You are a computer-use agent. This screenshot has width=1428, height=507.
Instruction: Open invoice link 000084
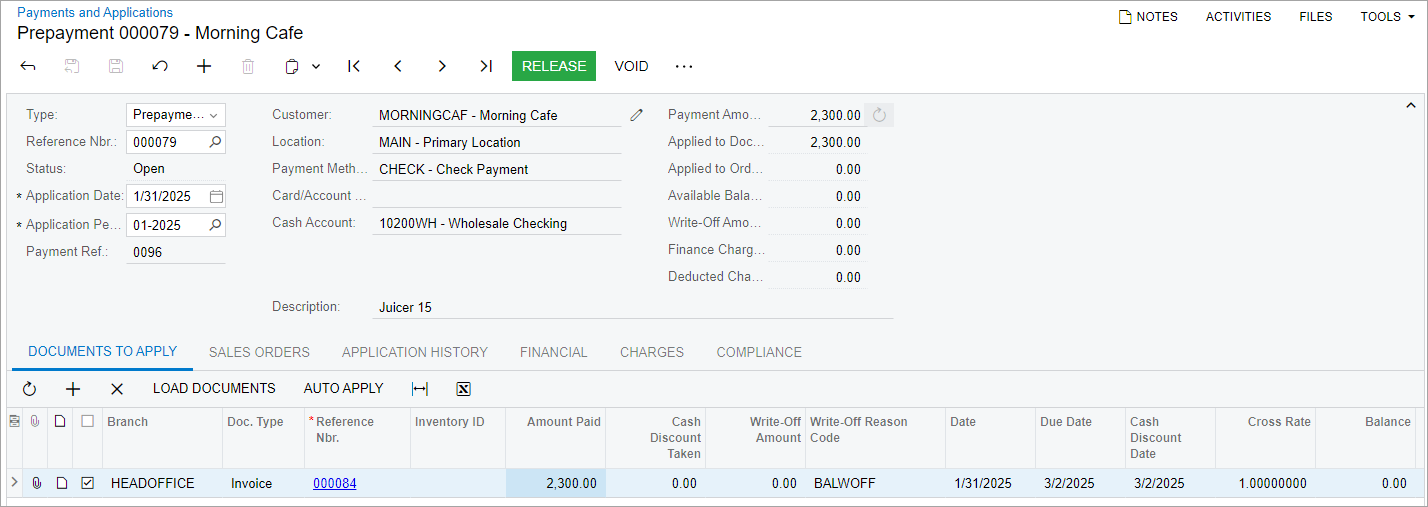[335, 483]
